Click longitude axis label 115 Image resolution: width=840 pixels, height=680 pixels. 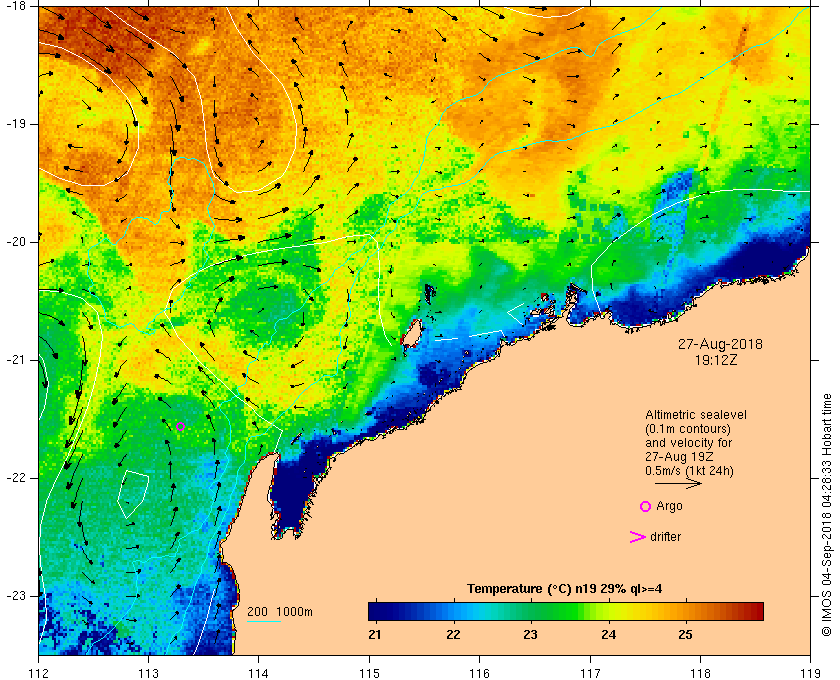pyautogui.click(x=369, y=673)
